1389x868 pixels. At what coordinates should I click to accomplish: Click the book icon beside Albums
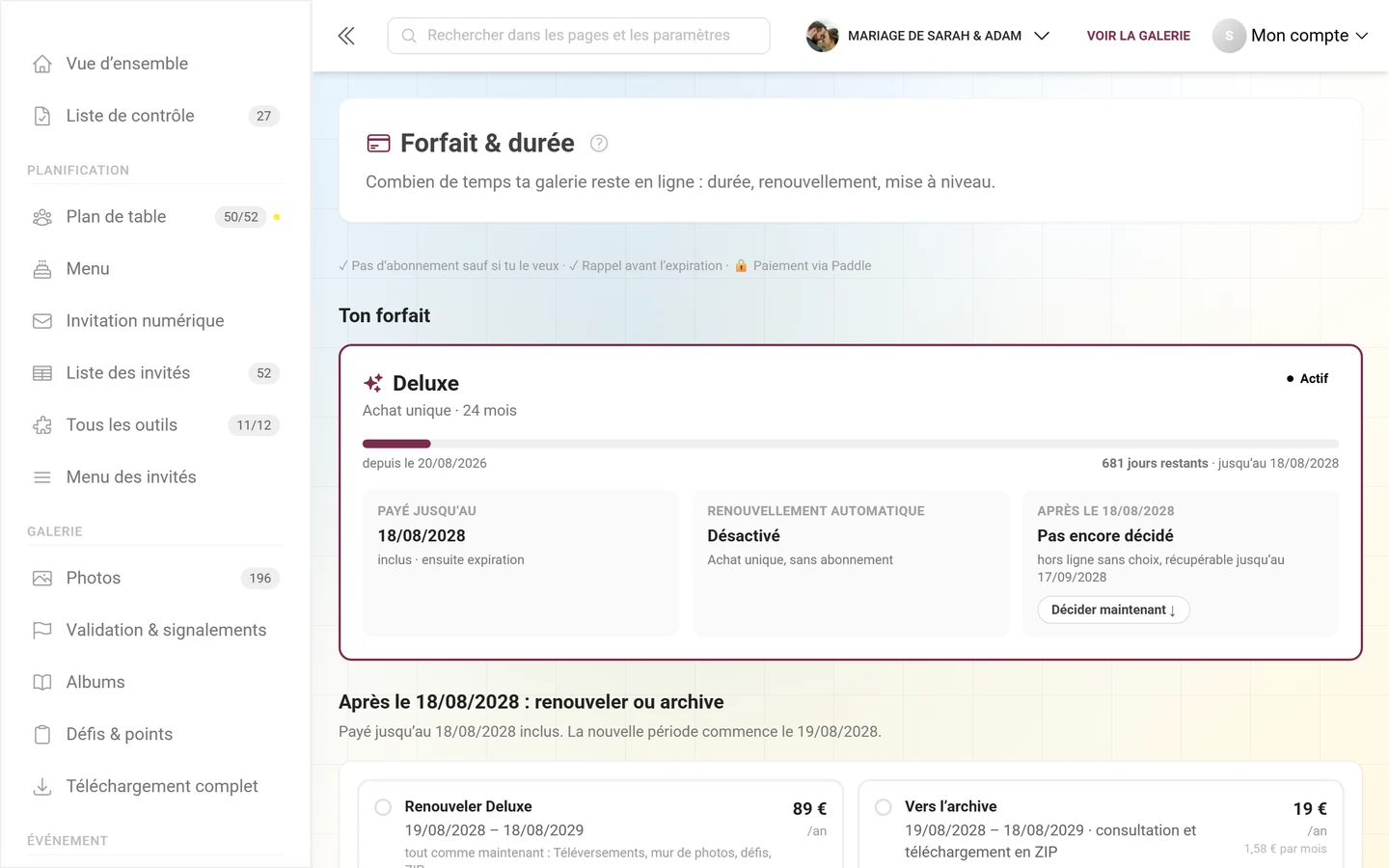[x=42, y=683]
